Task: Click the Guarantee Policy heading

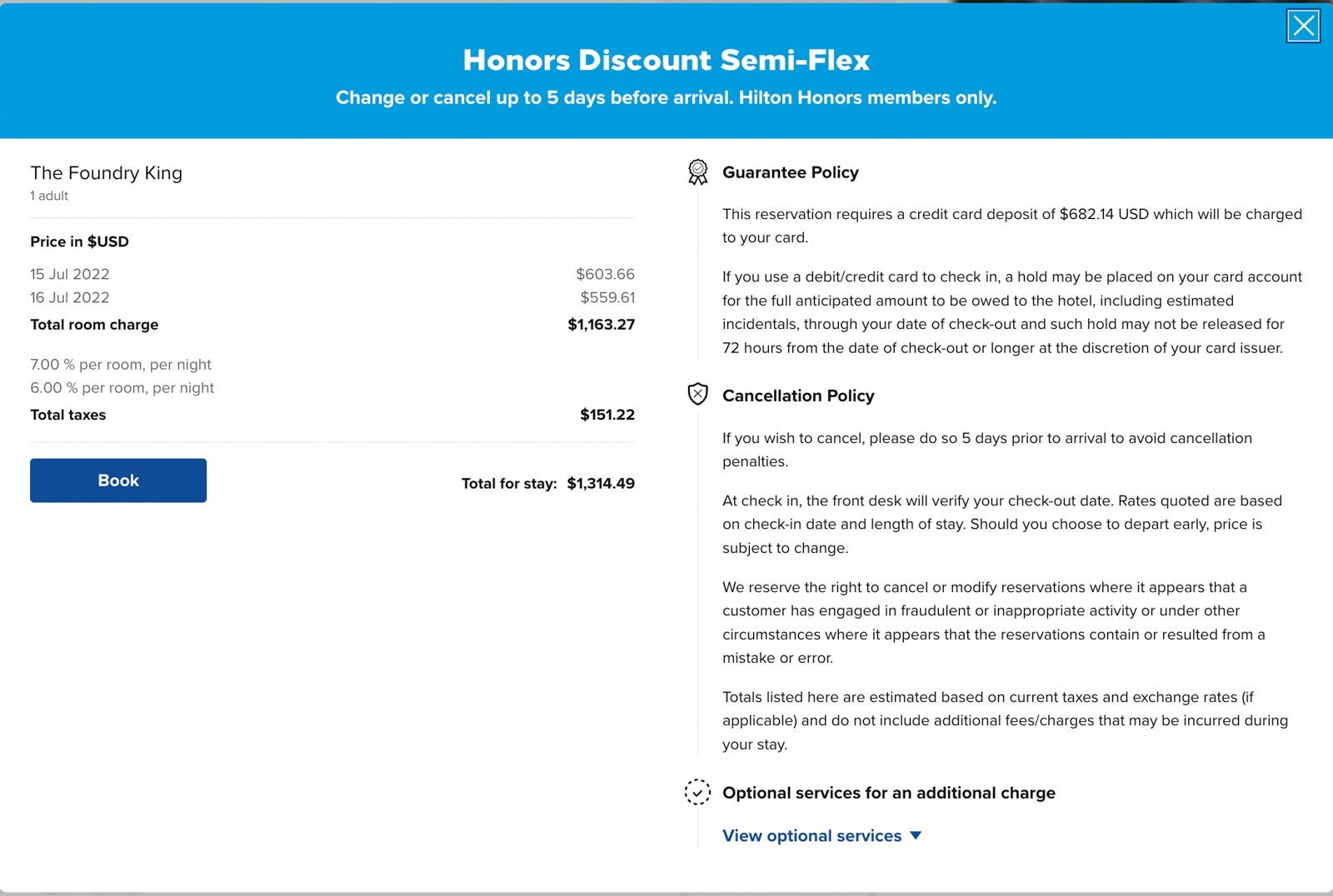Action: [790, 172]
